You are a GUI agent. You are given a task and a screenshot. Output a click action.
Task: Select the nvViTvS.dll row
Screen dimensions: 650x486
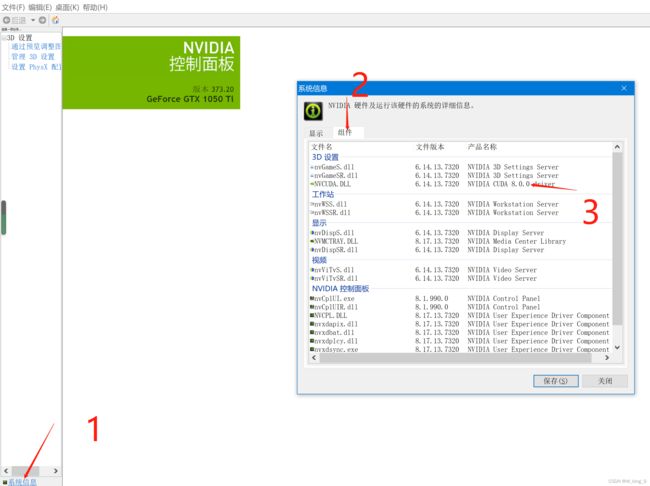pos(461,270)
